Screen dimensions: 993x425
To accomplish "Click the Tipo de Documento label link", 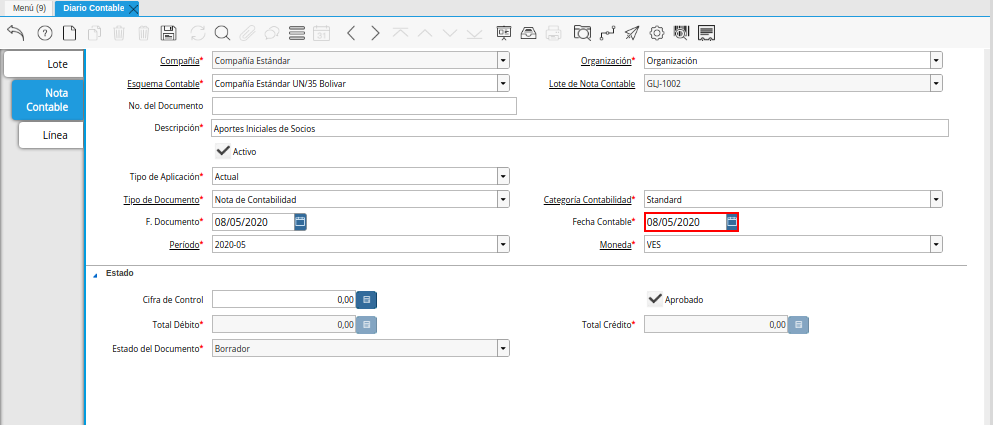I will (161, 200).
